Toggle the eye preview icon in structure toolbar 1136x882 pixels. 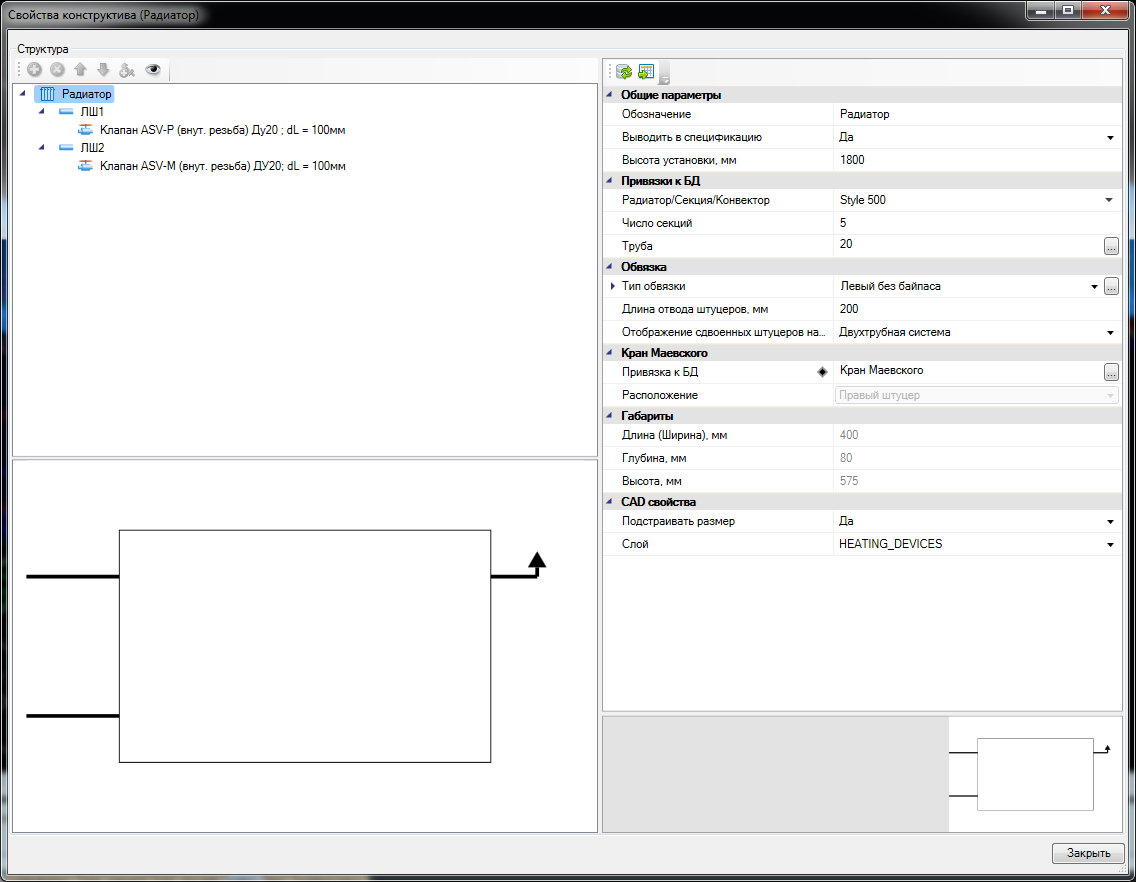[x=153, y=70]
